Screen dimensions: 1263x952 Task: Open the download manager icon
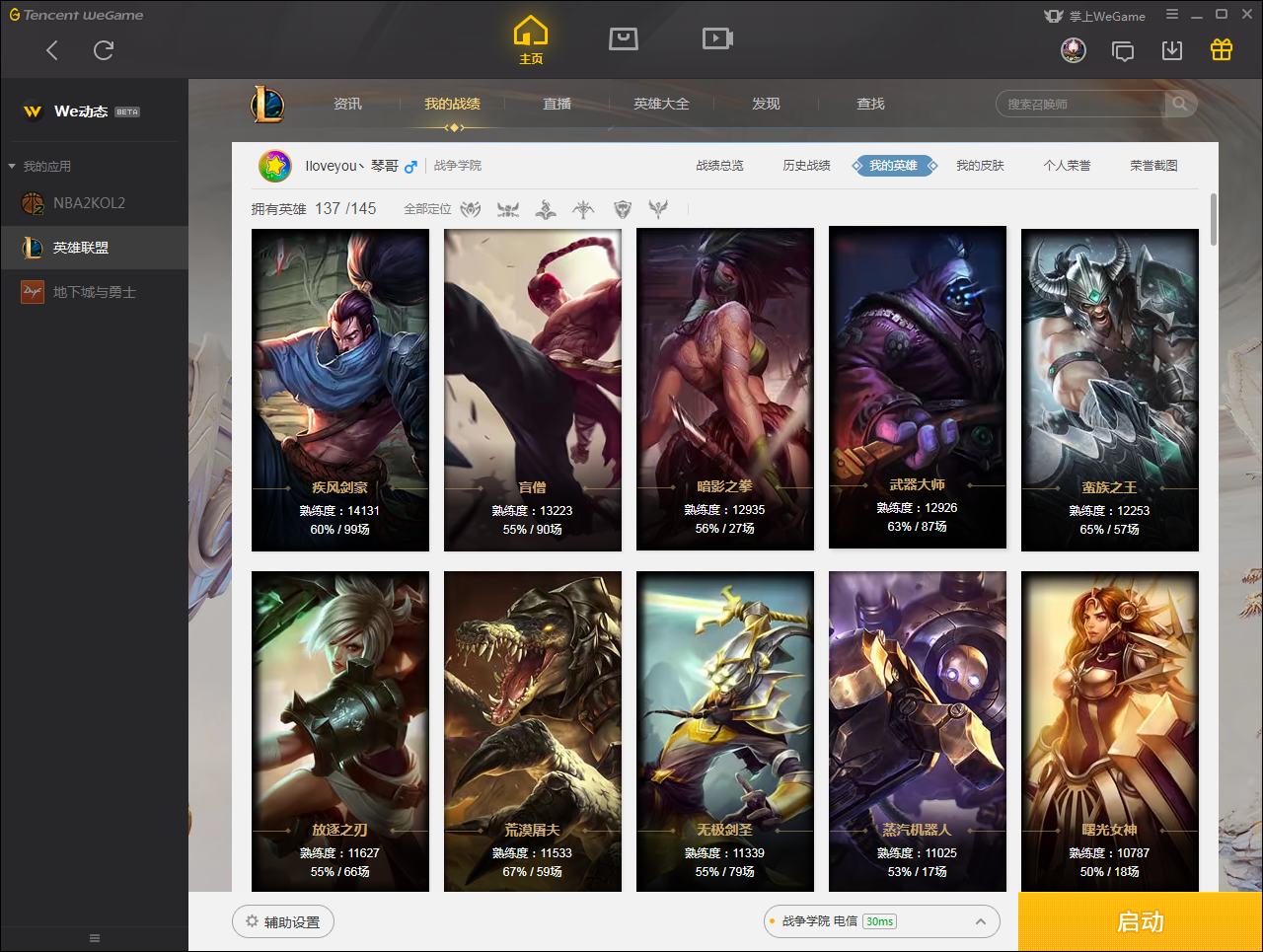point(1172,50)
